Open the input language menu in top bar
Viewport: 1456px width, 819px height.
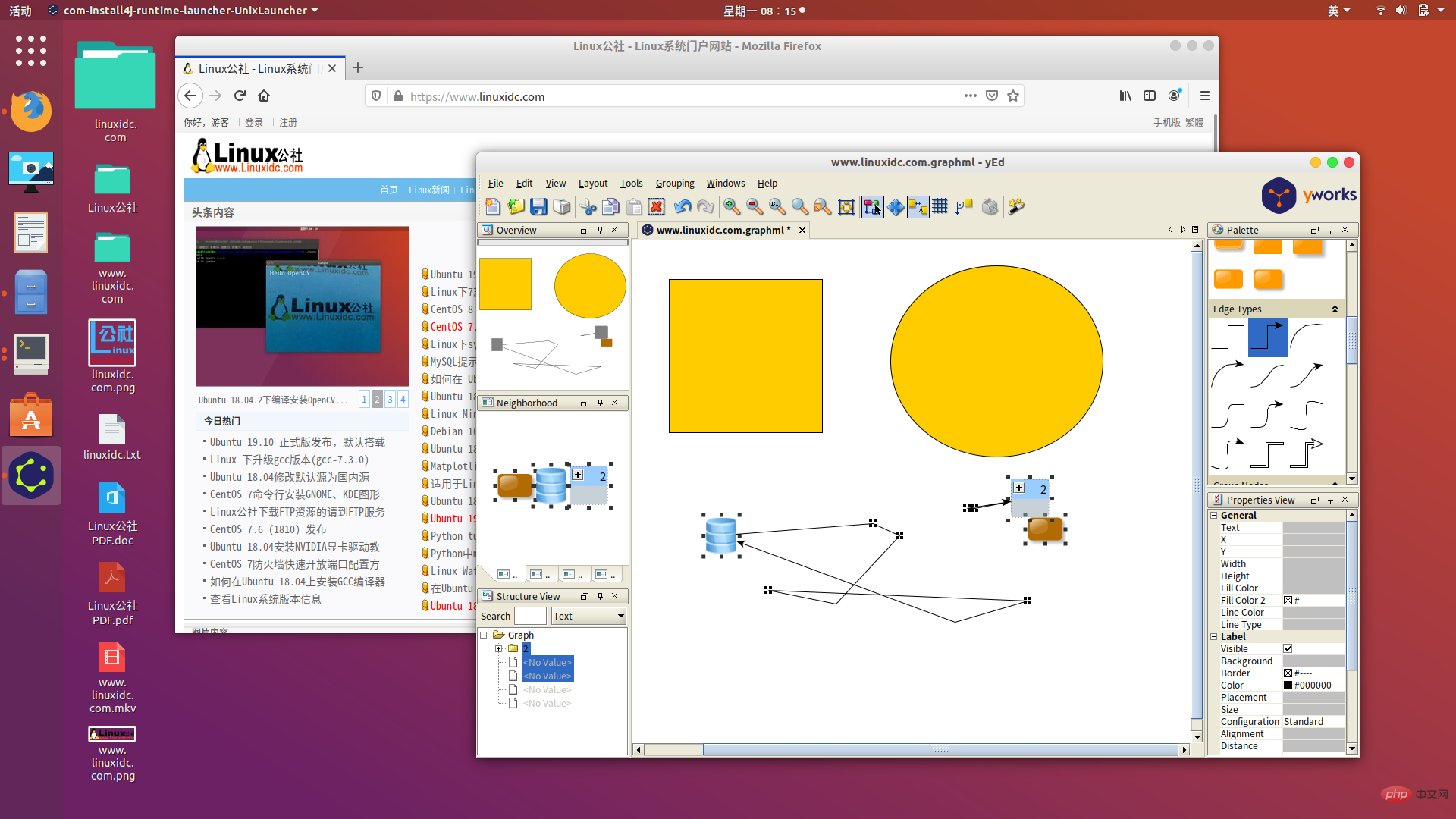1338,11
